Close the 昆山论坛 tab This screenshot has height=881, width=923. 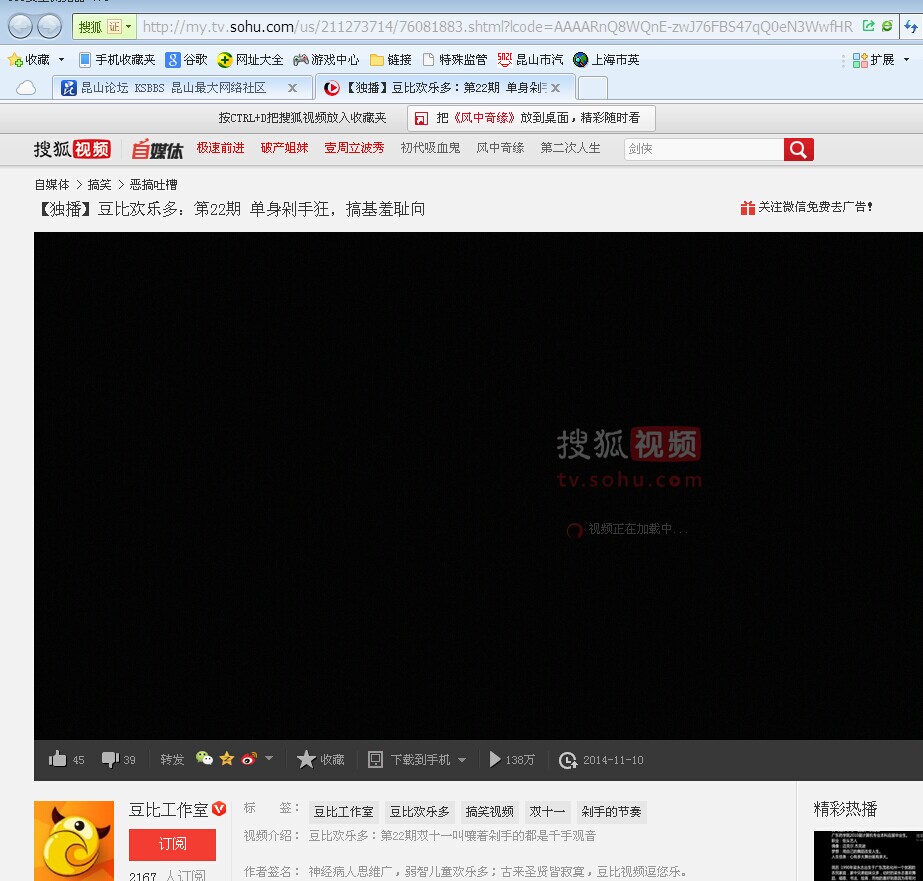292,88
